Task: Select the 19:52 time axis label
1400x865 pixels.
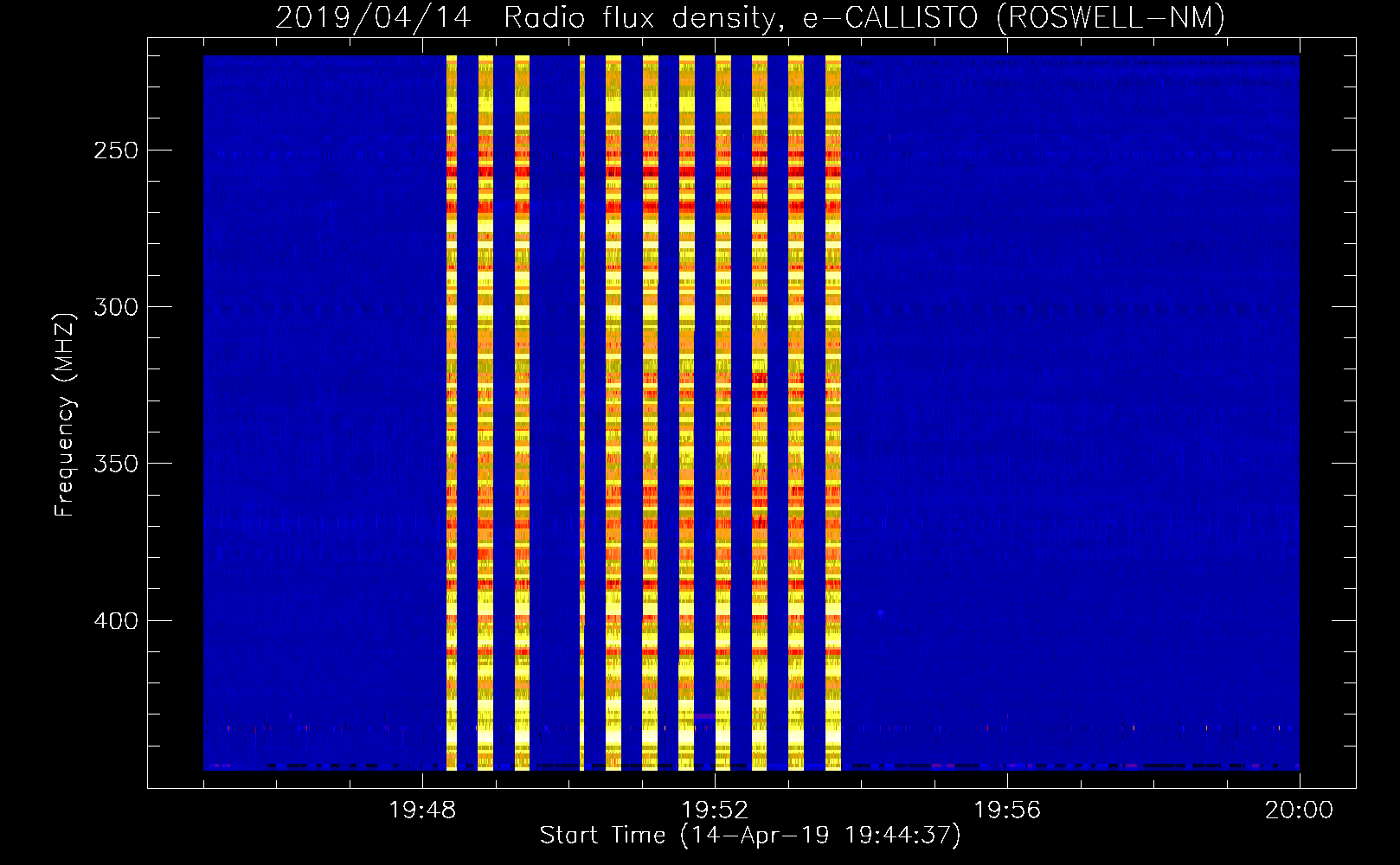Action: coord(715,811)
